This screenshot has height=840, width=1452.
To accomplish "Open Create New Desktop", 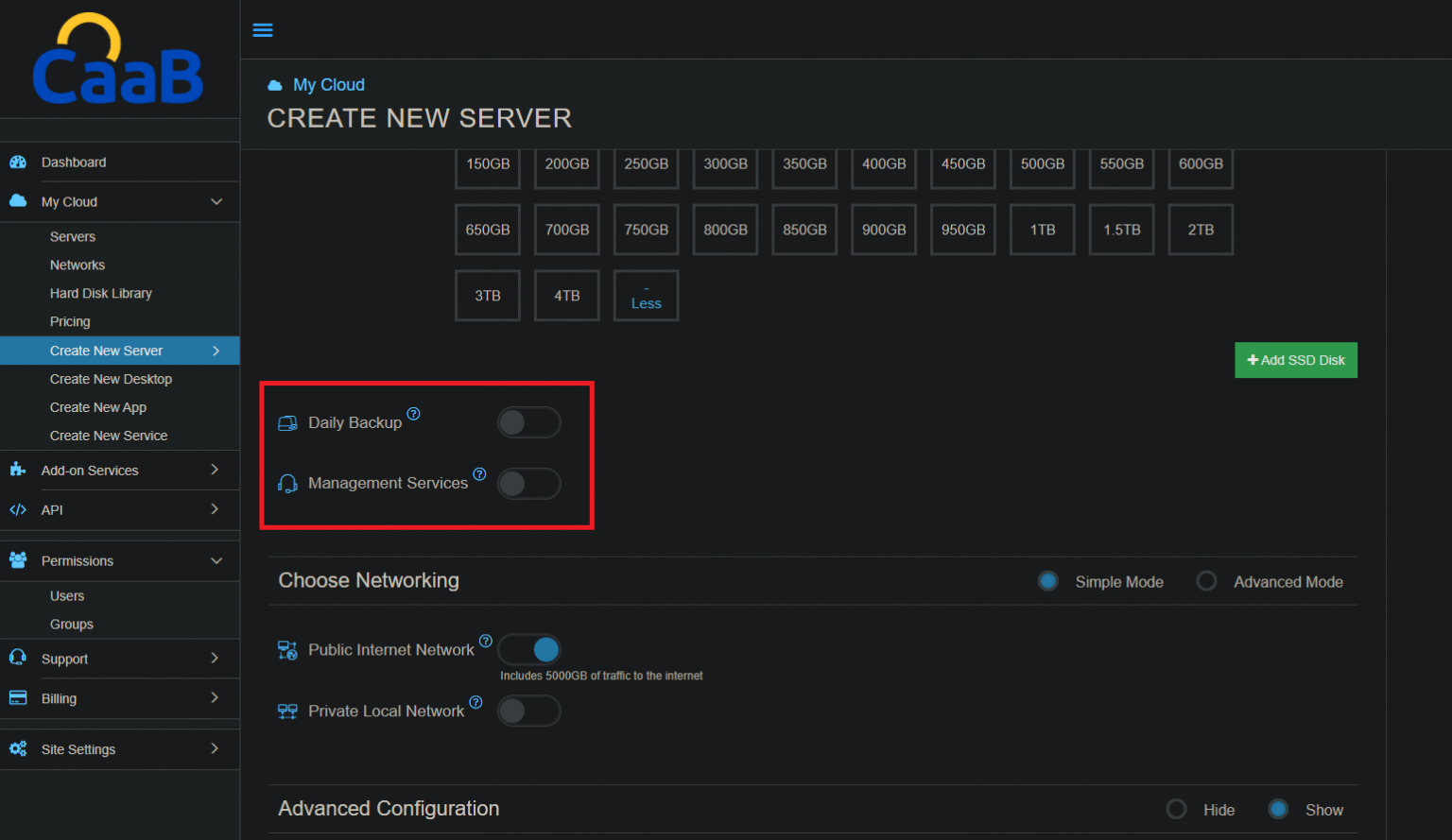I will click(x=111, y=379).
